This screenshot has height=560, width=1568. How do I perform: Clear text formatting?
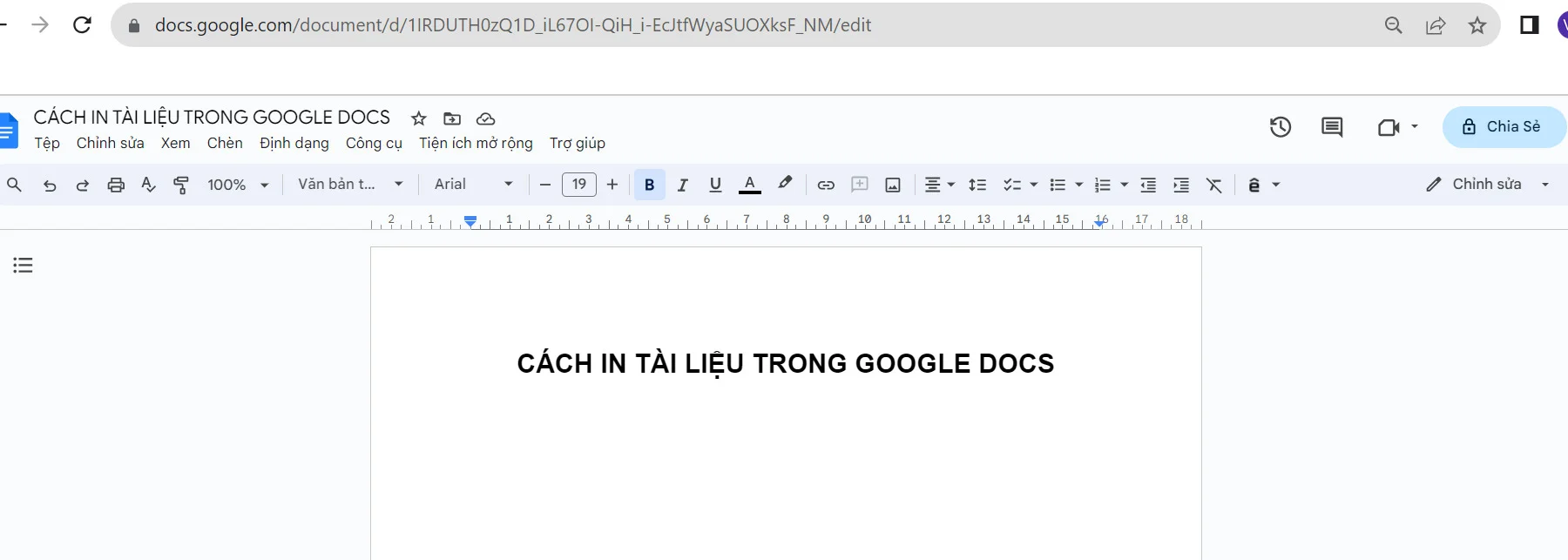pyautogui.click(x=1214, y=185)
